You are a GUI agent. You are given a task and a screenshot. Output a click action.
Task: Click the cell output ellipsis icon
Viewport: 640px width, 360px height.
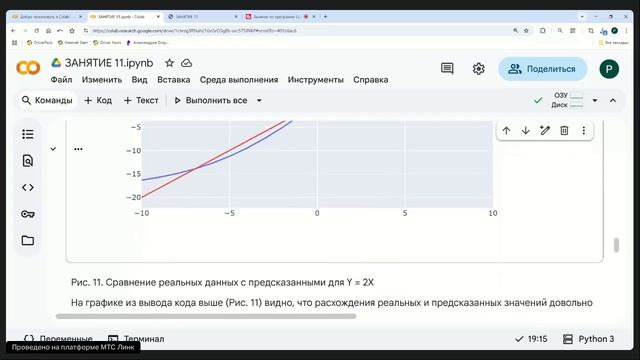click(78, 149)
